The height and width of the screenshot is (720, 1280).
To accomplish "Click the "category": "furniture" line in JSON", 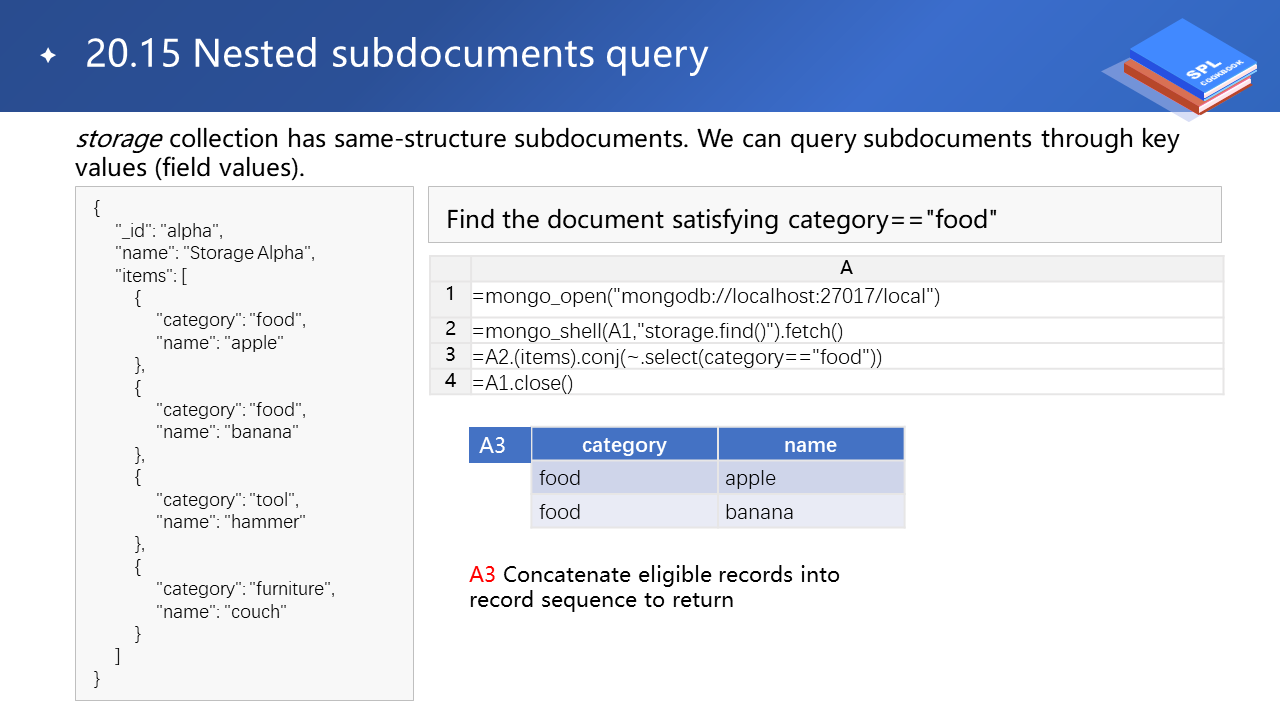I will tap(245, 589).
